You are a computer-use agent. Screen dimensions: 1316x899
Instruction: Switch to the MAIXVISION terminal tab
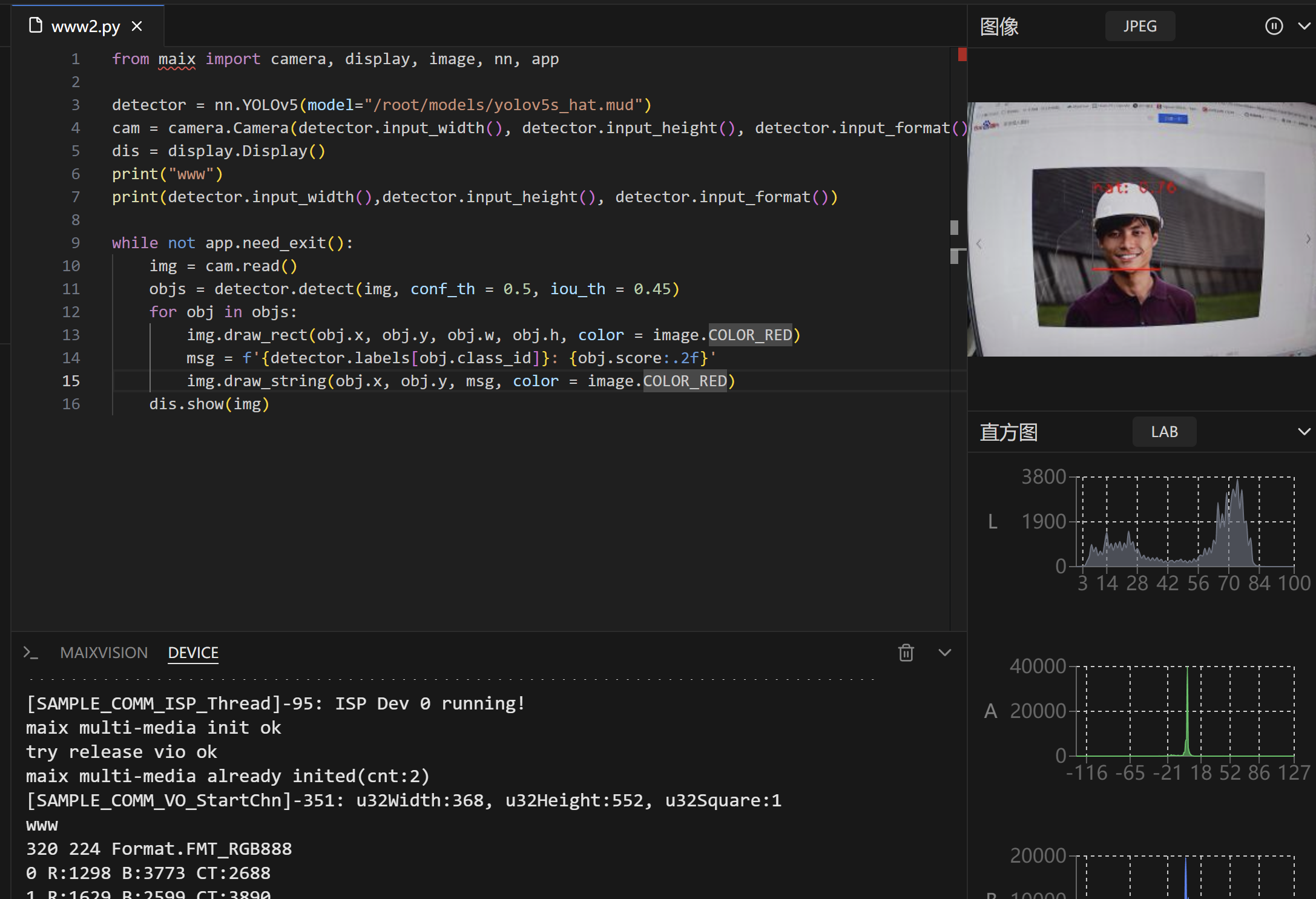(104, 653)
